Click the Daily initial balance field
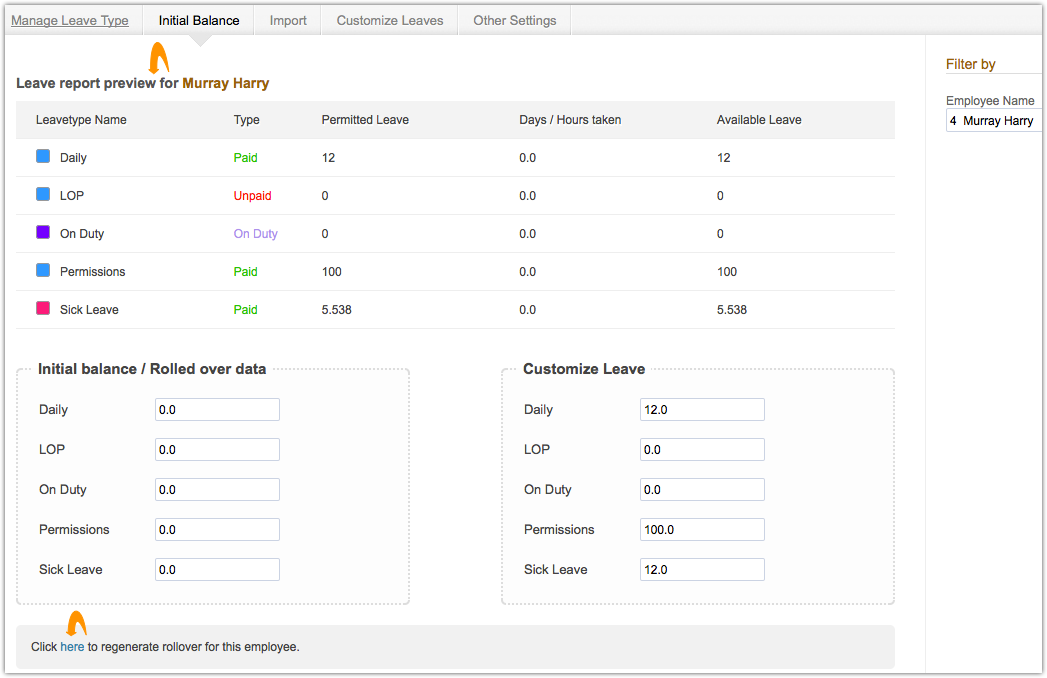The width and height of the screenshot is (1047, 678). click(217, 410)
